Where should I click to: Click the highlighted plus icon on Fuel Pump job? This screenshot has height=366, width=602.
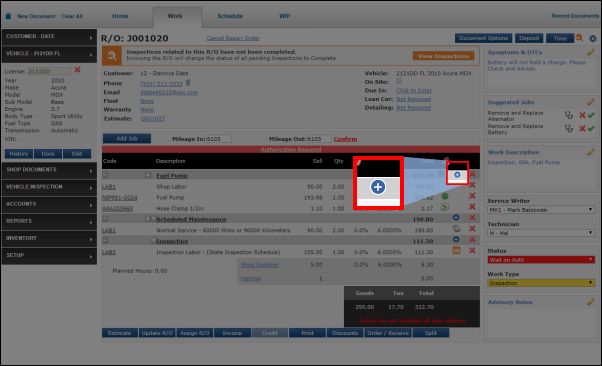(457, 175)
